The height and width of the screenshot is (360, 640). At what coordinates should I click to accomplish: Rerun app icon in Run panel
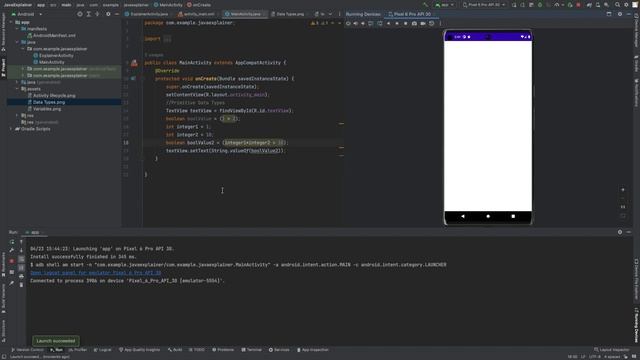(12, 242)
